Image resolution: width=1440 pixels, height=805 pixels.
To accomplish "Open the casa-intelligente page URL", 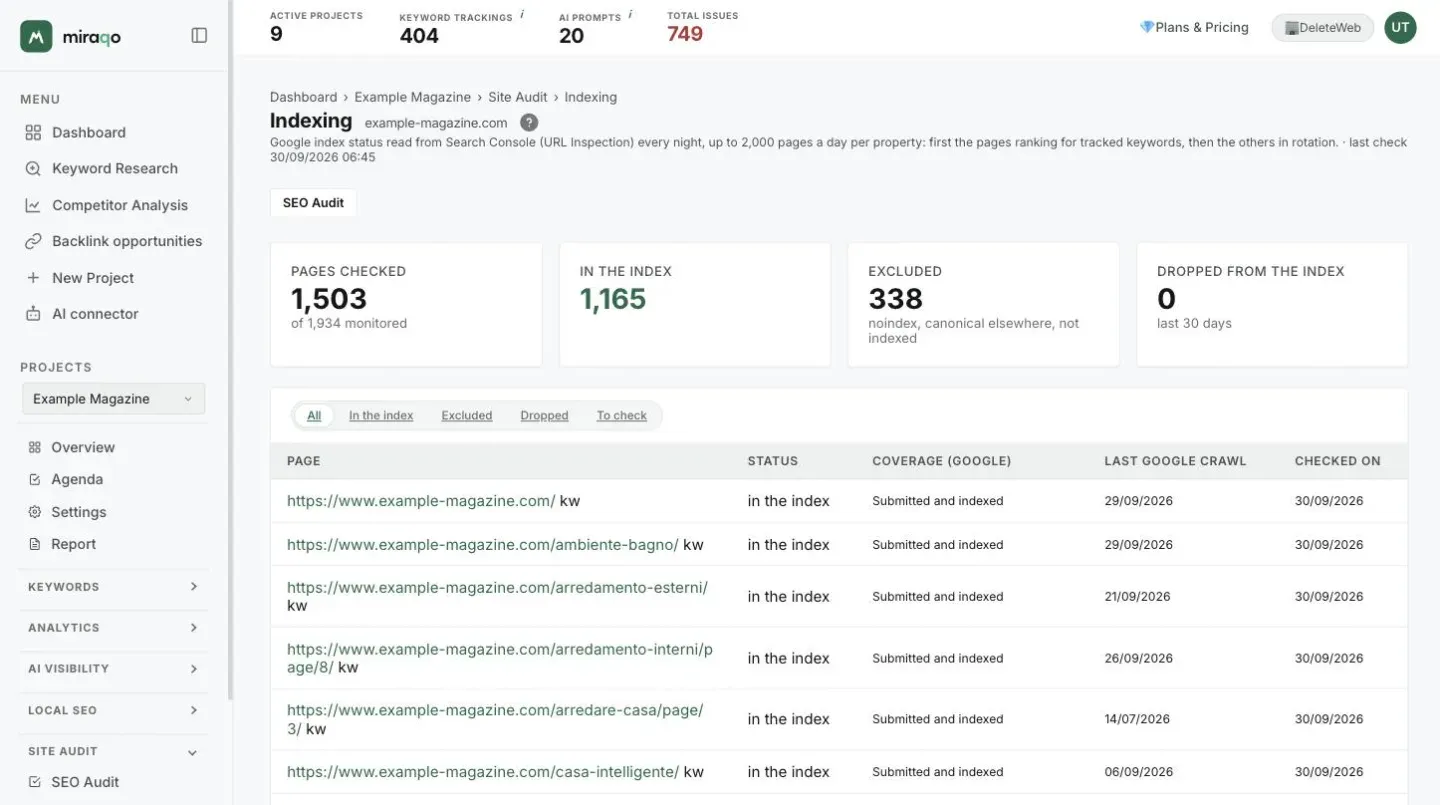I will coord(483,772).
